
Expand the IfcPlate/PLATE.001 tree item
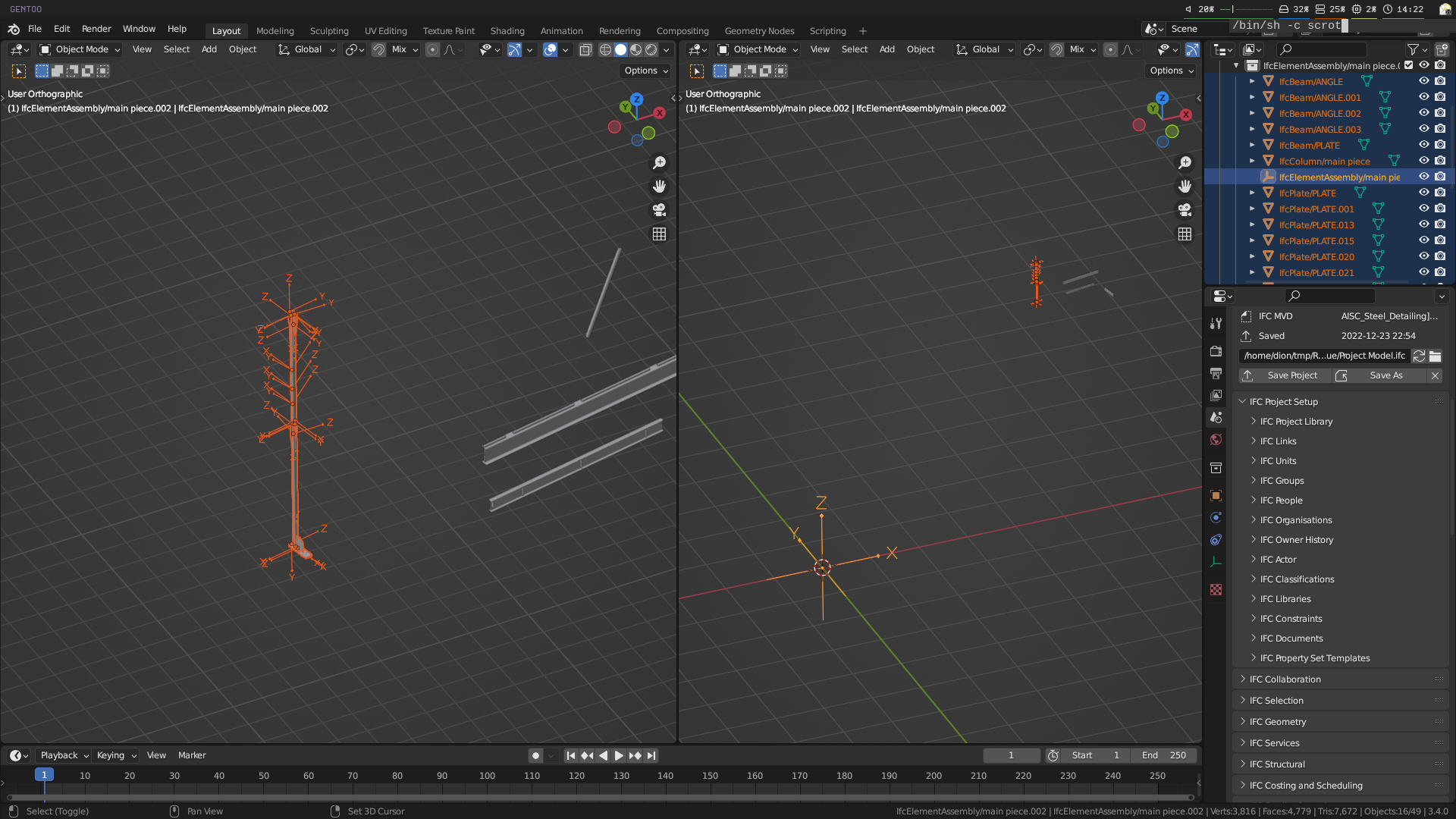pyautogui.click(x=1252, y=209)
